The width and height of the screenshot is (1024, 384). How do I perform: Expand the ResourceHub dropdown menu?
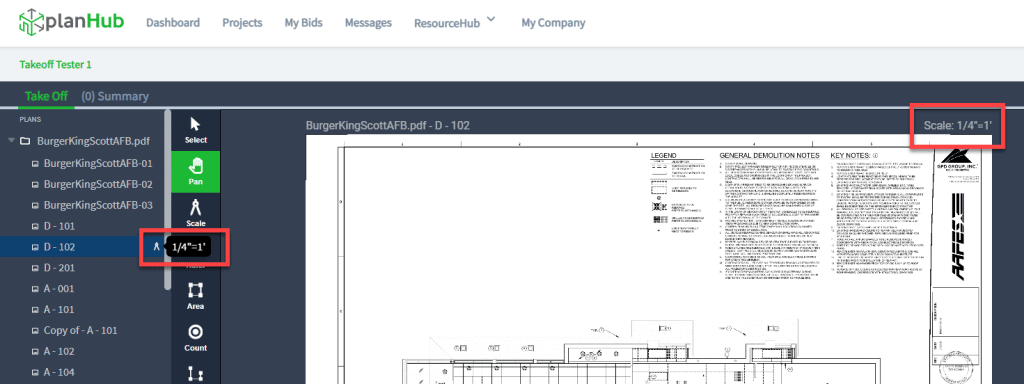click(455, 23)
